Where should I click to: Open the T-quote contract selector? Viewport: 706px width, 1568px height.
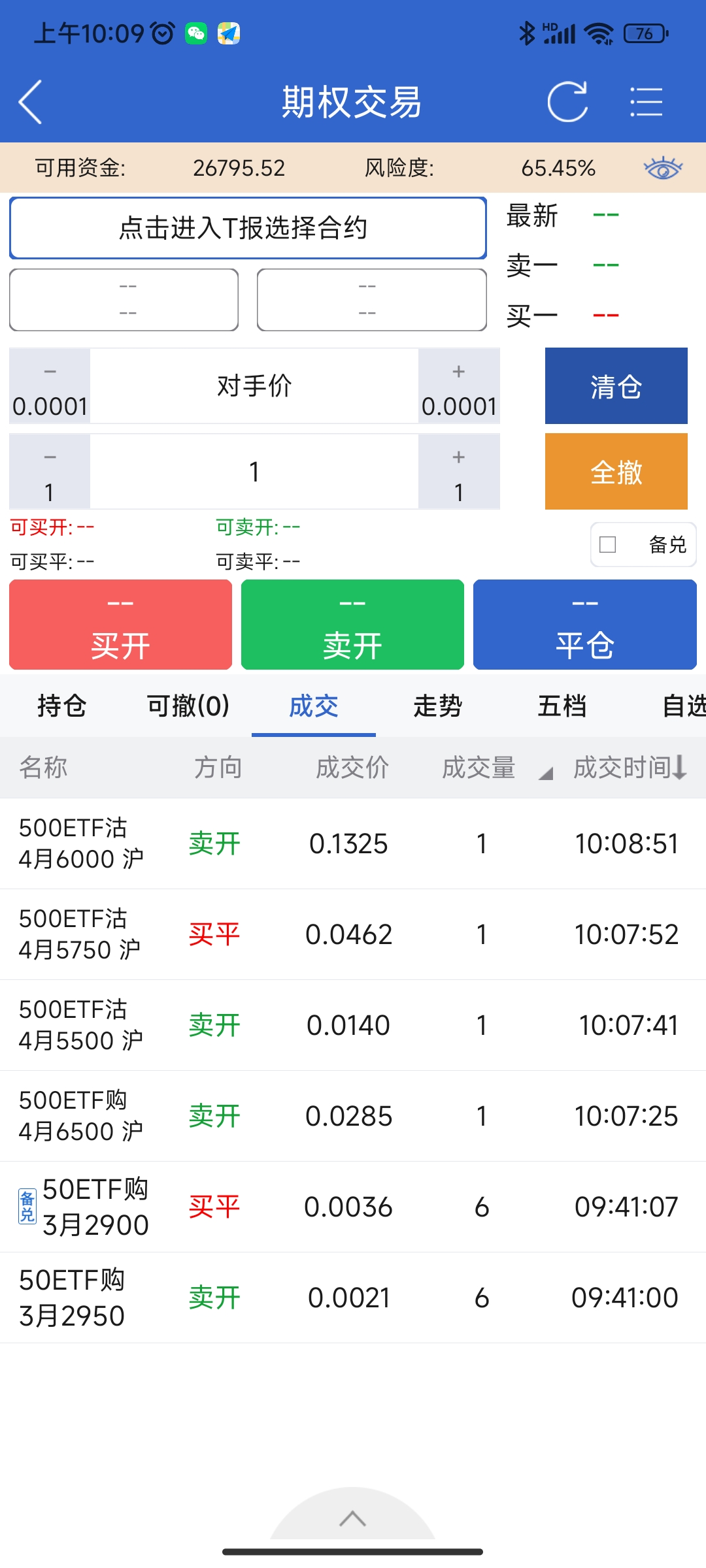pyautogui.click(x=248, y=228)
